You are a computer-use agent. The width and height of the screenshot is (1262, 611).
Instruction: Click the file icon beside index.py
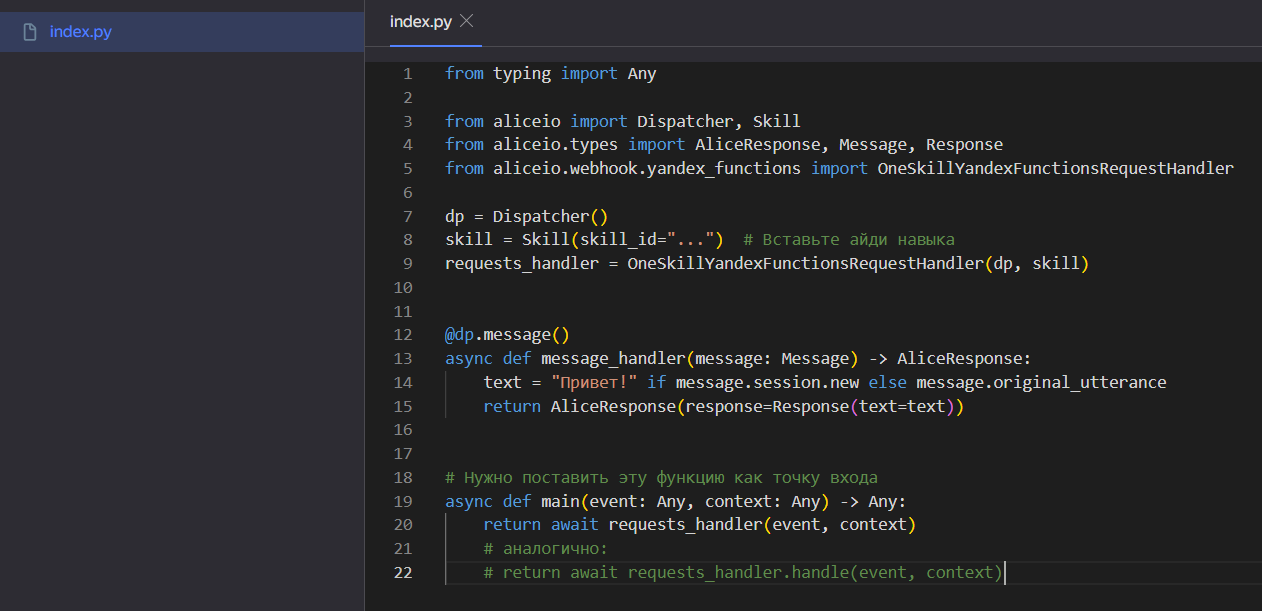(x=30, y=32)
